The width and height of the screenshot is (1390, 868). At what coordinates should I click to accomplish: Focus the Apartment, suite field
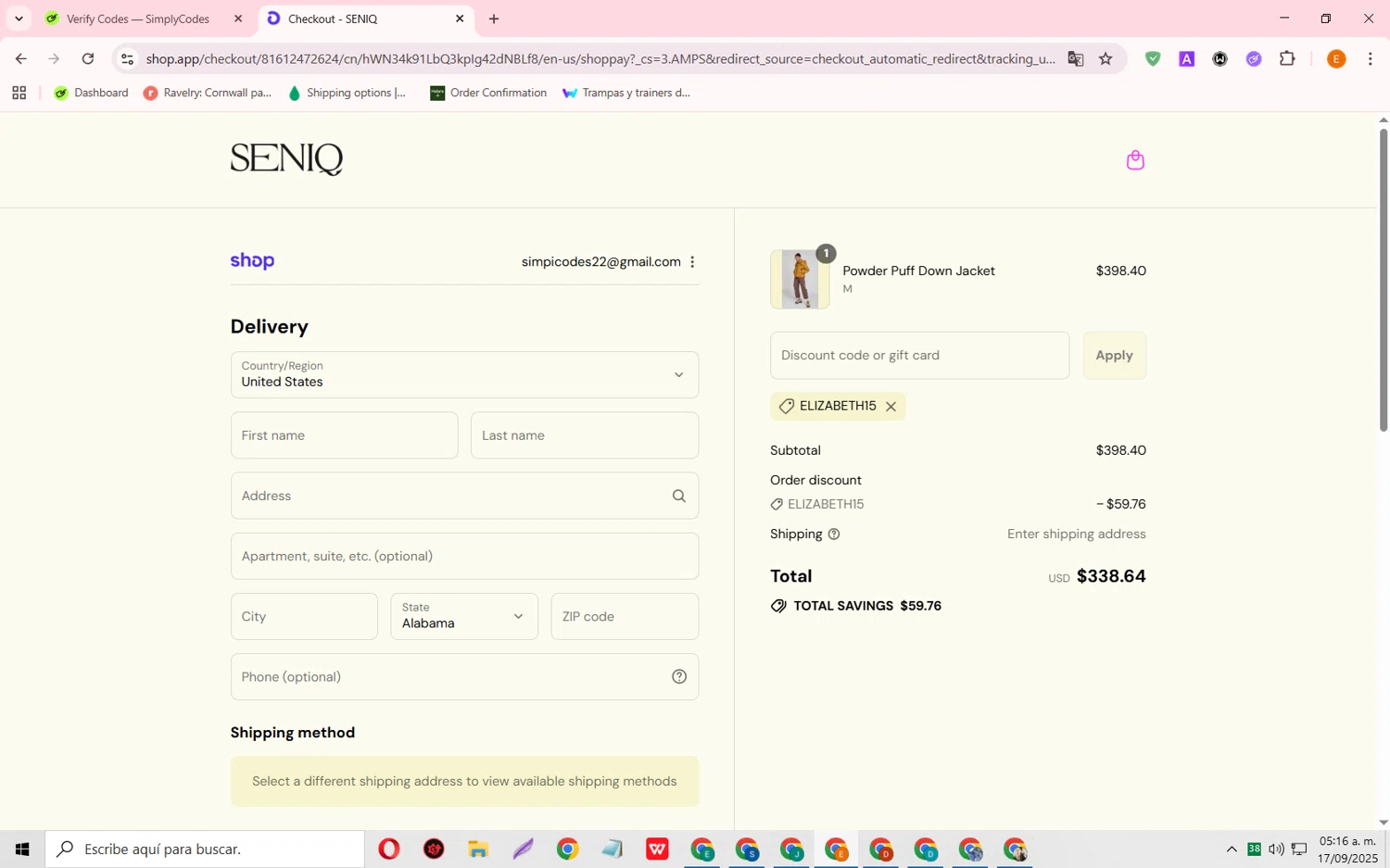[464, 556]
